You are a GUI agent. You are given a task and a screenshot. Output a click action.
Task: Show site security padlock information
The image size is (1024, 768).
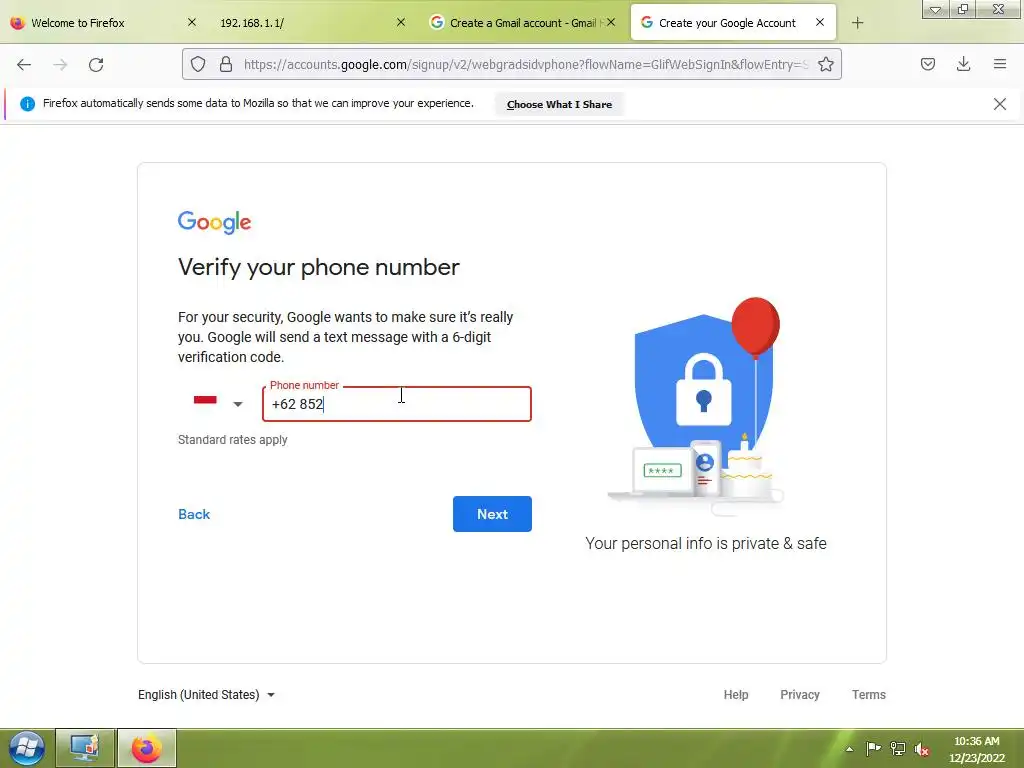pos(226,64)
